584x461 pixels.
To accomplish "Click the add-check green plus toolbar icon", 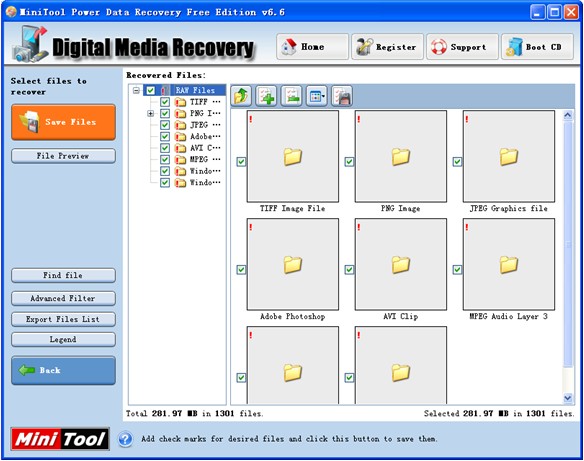I will coord(267,96).
